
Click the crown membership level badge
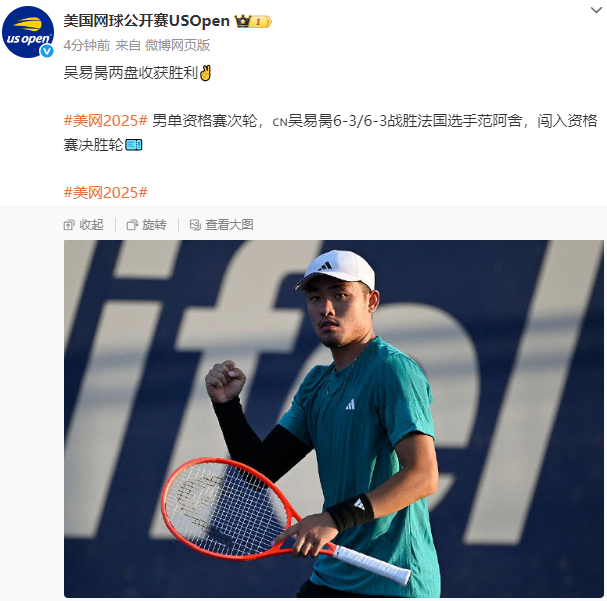point(253,21)
